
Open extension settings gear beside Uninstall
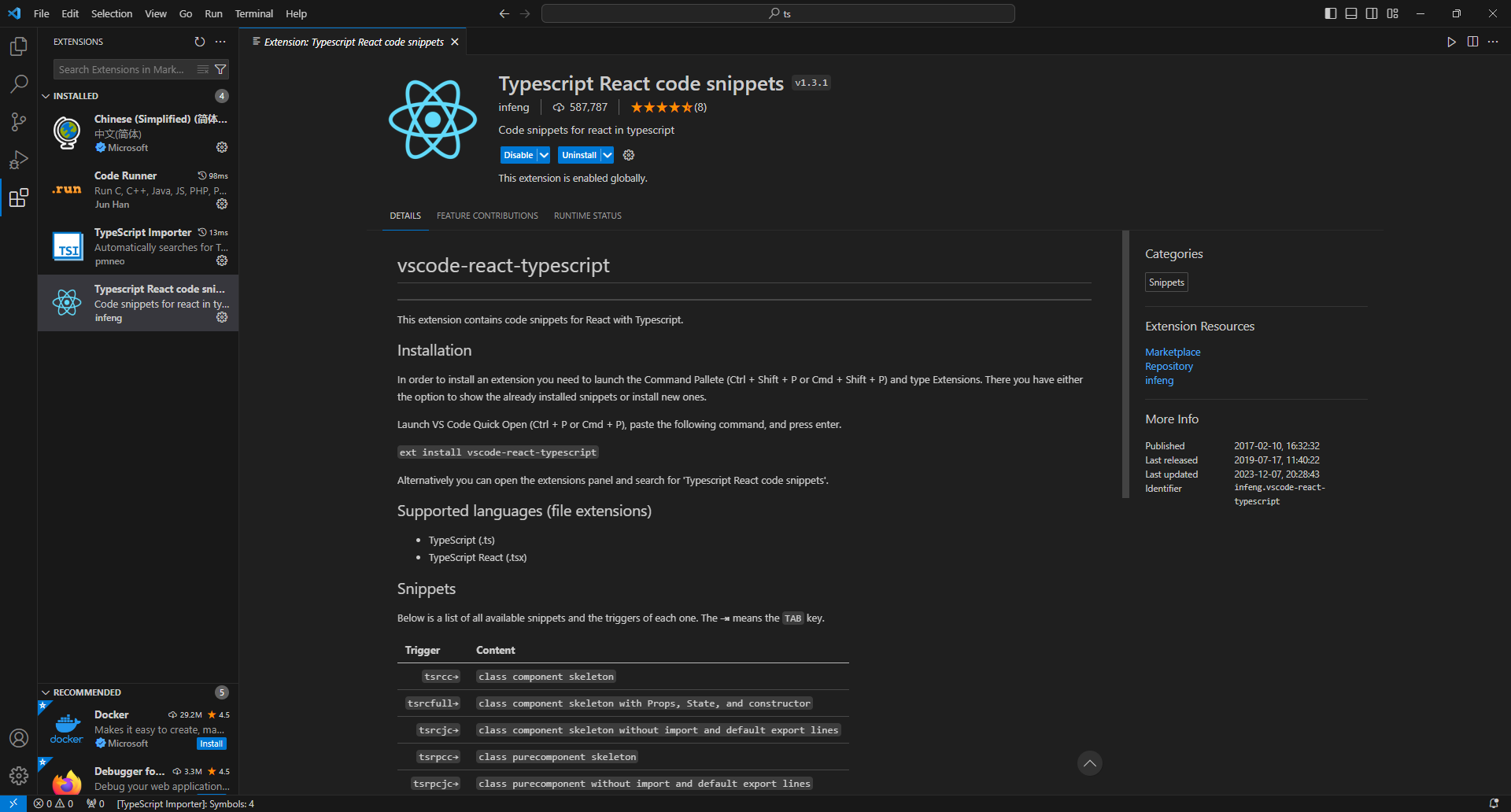click(x=629, y=155)
